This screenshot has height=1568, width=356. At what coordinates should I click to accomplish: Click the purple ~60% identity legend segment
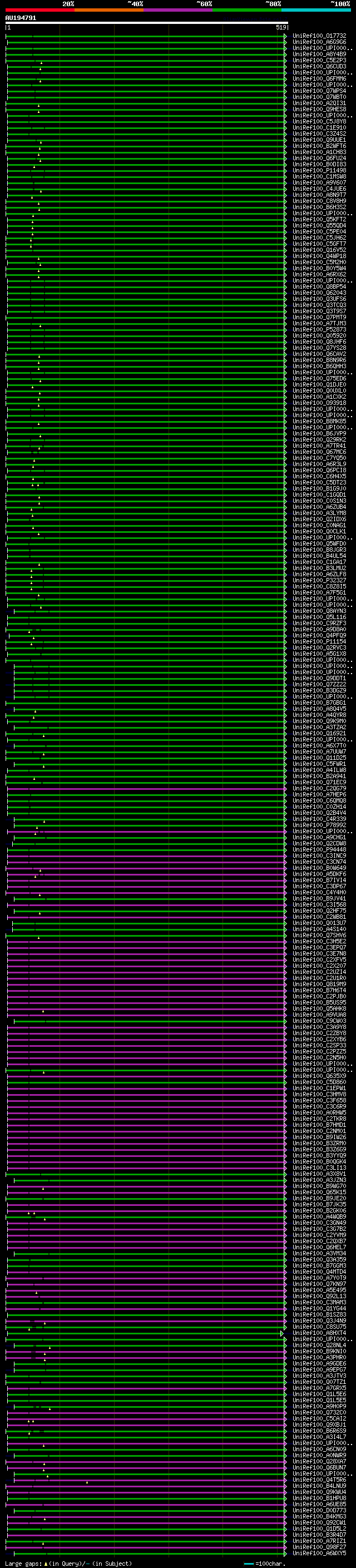(177, 10)
